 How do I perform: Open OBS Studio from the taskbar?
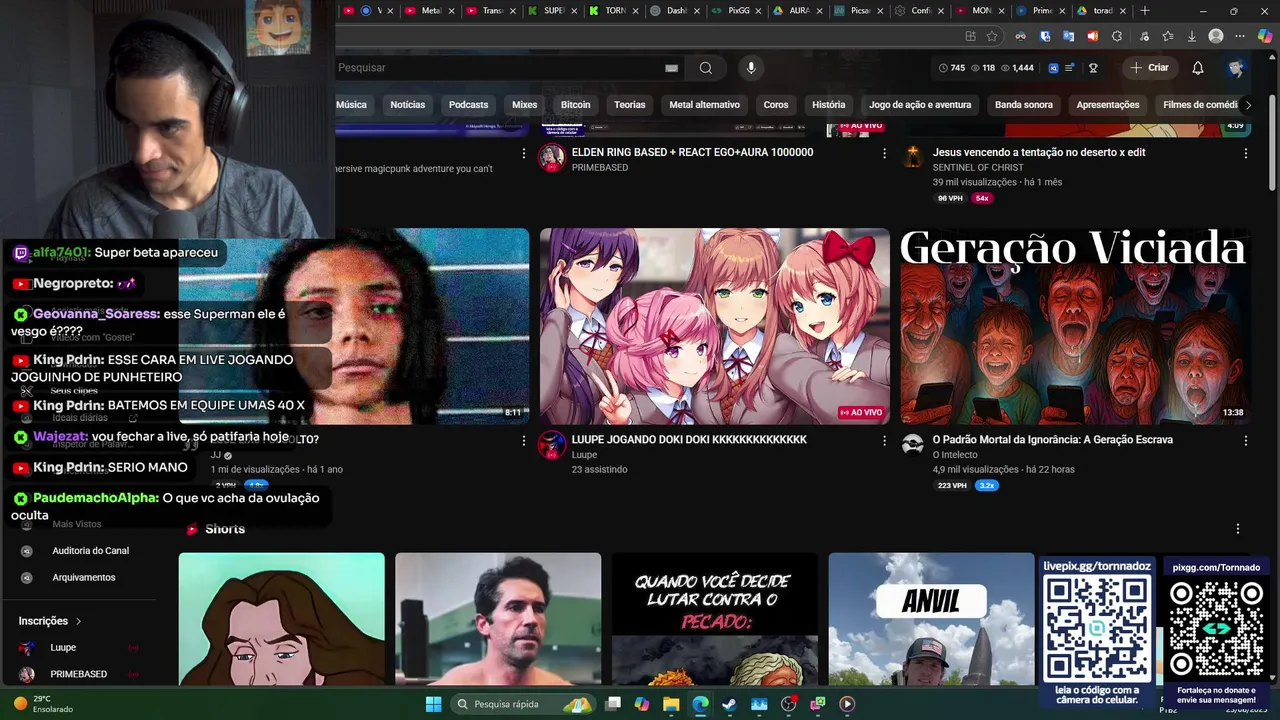[788, 704]
